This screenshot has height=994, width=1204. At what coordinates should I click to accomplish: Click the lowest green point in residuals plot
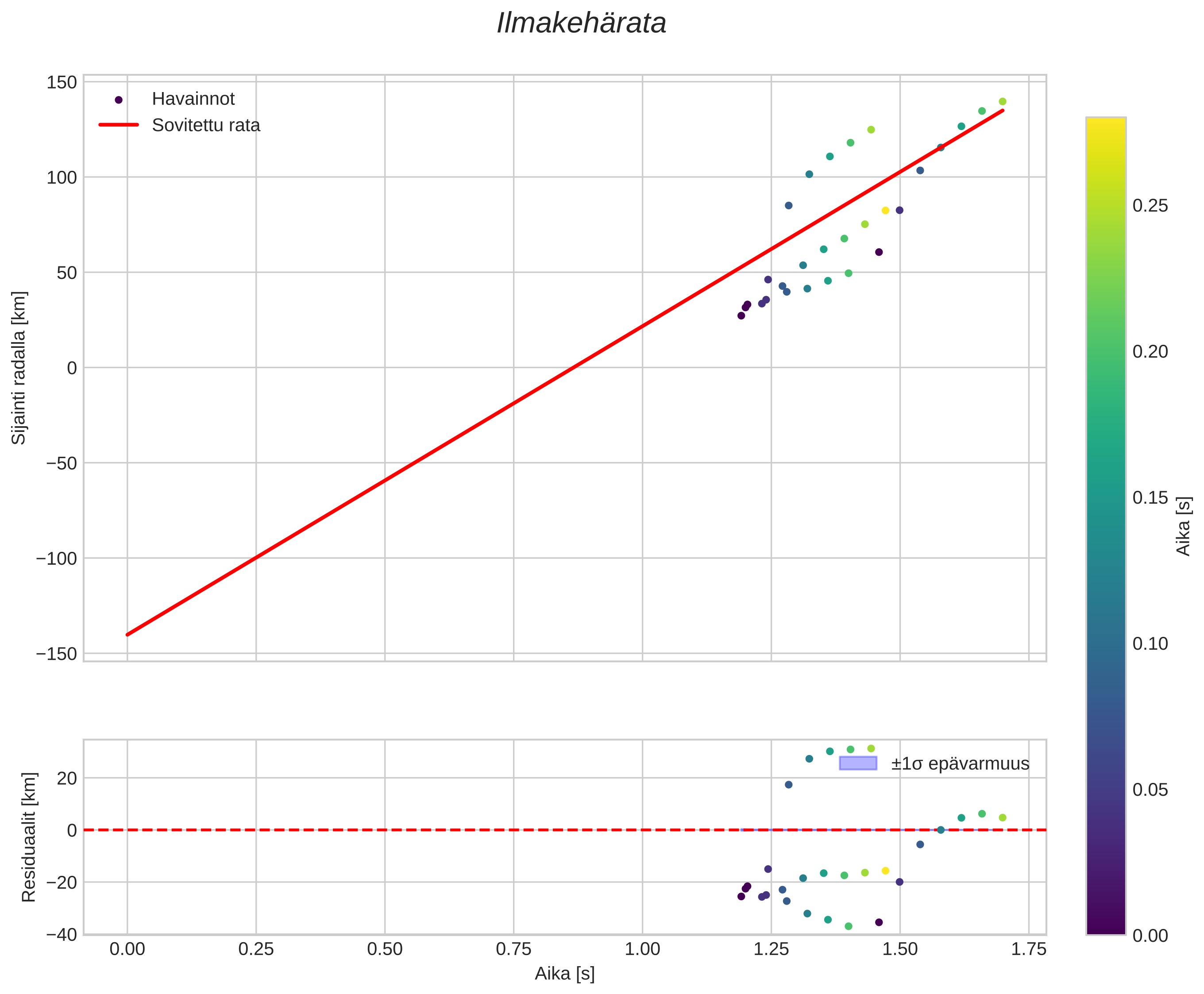point(848,926)
